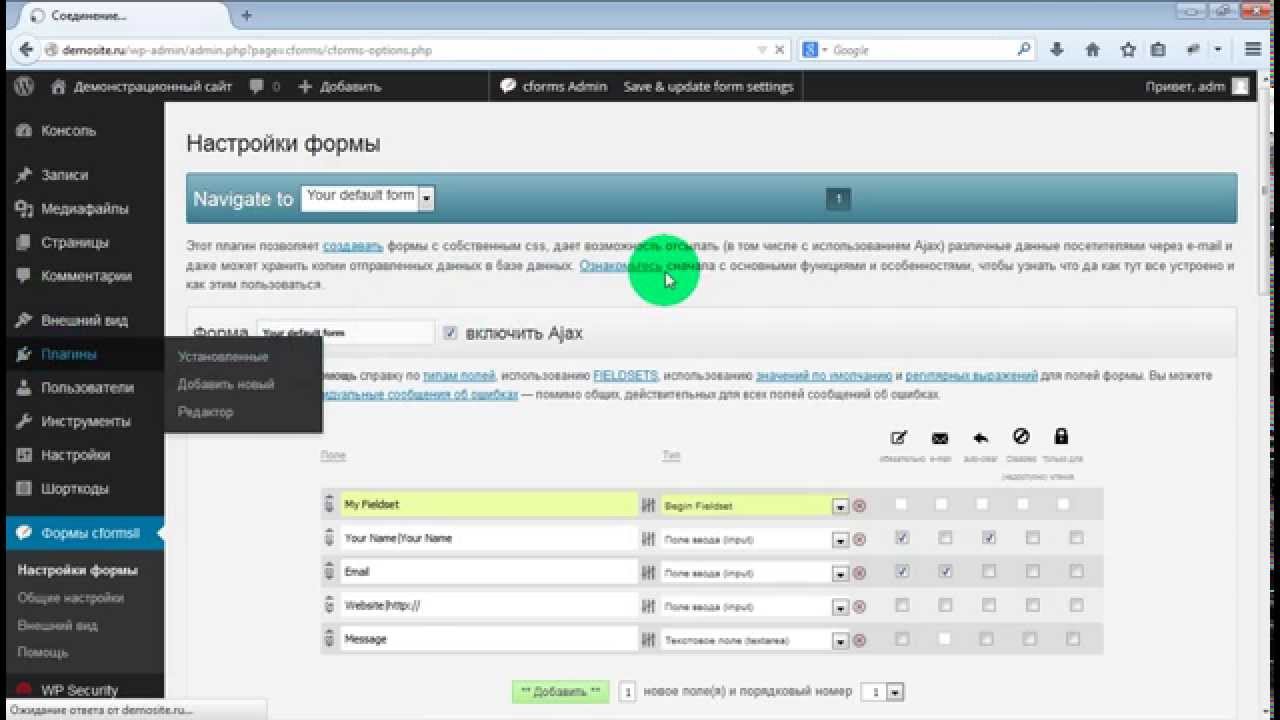
Task: Open field settings icon for My Fieldset
Action: pyautogui.click(x=648, y=506)
